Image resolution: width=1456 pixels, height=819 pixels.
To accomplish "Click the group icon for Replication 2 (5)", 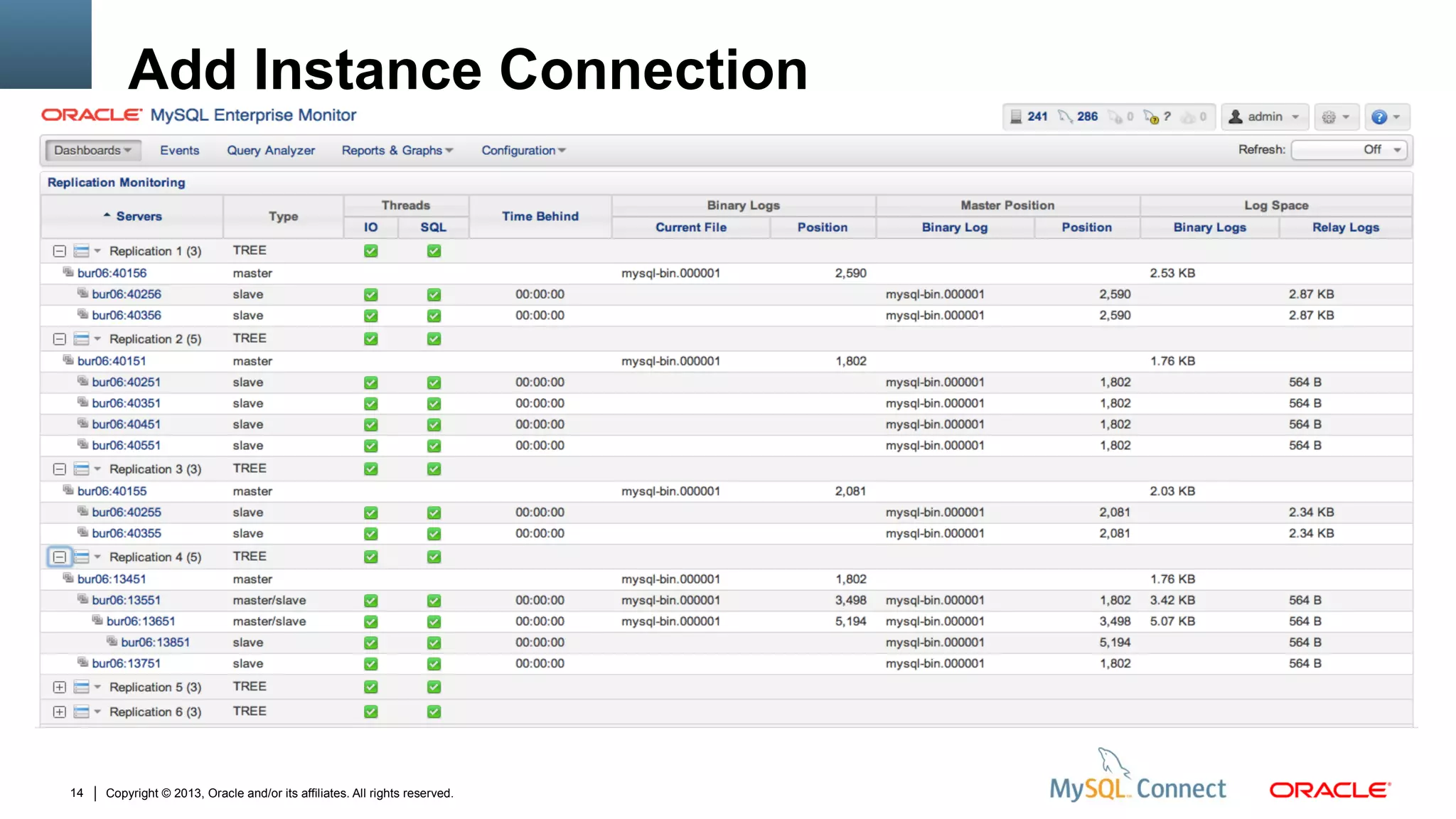I will pos(82,339).
